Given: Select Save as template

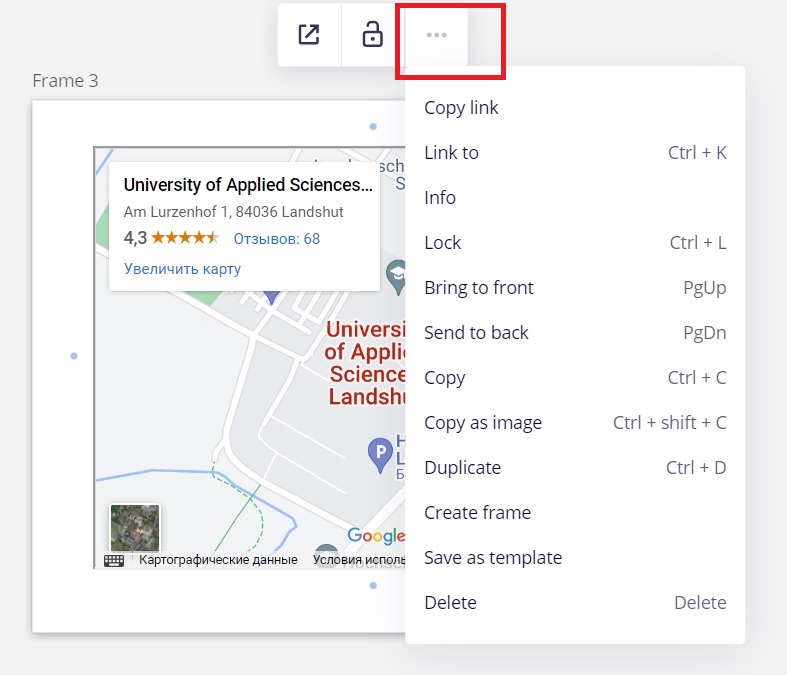Looking at the screenshot, I should [x=575, y=558].
